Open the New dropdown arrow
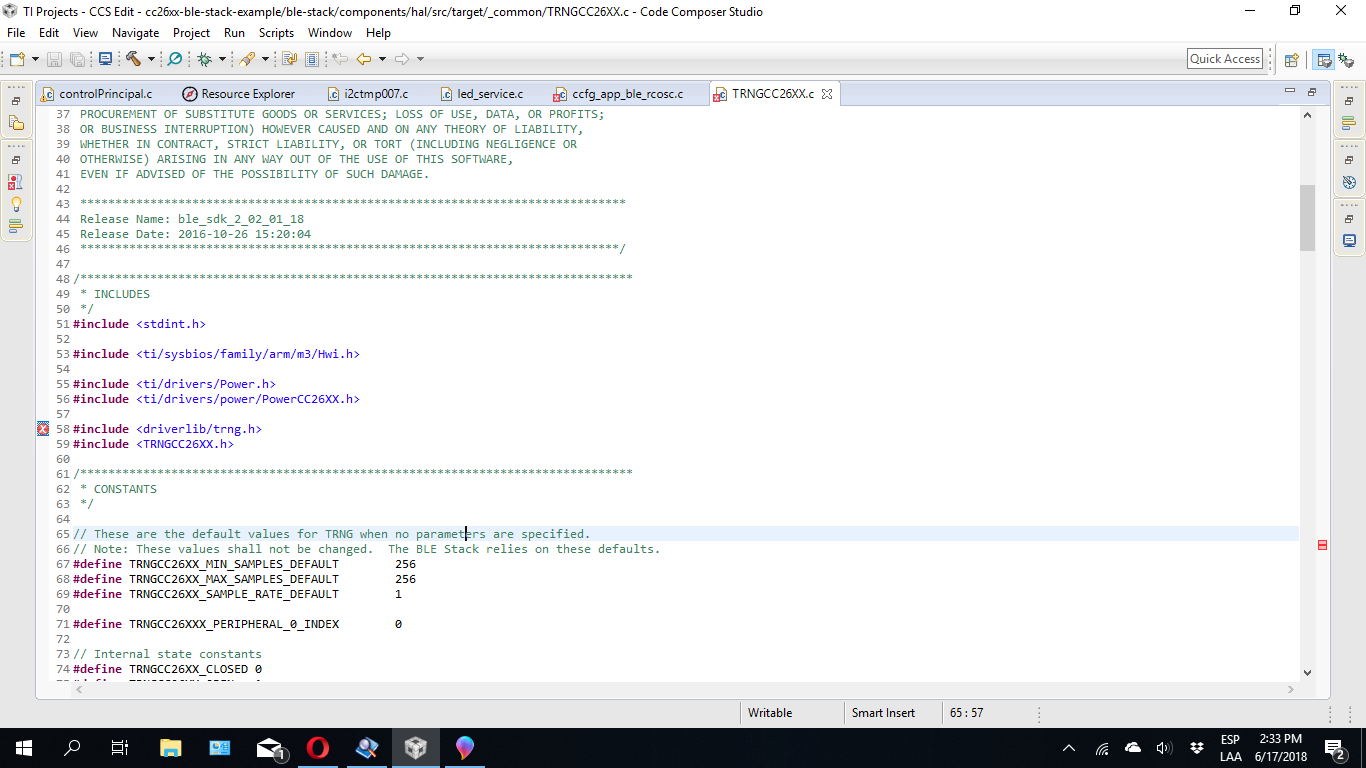The width and height of the screenshot is (1366, 768). pos(35,59)
